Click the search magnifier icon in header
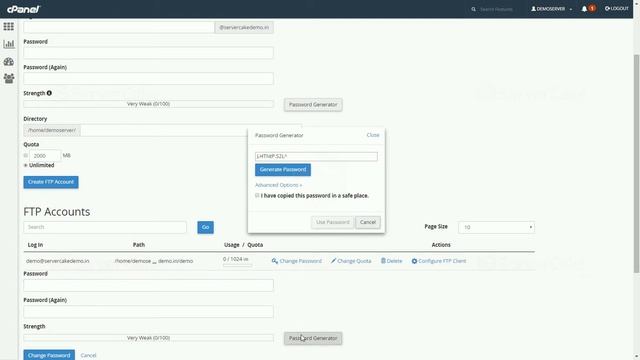Image resolution: width=640 pixels, height=360 pixels. click(x=473, y=9)
